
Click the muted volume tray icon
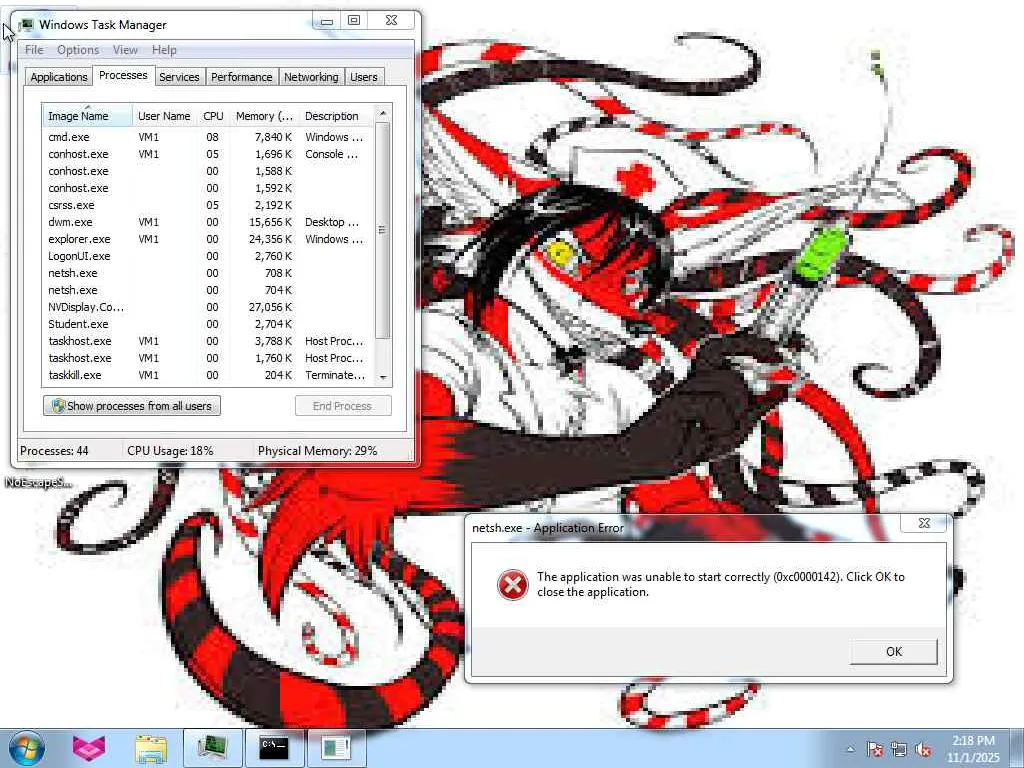[923, 750]
